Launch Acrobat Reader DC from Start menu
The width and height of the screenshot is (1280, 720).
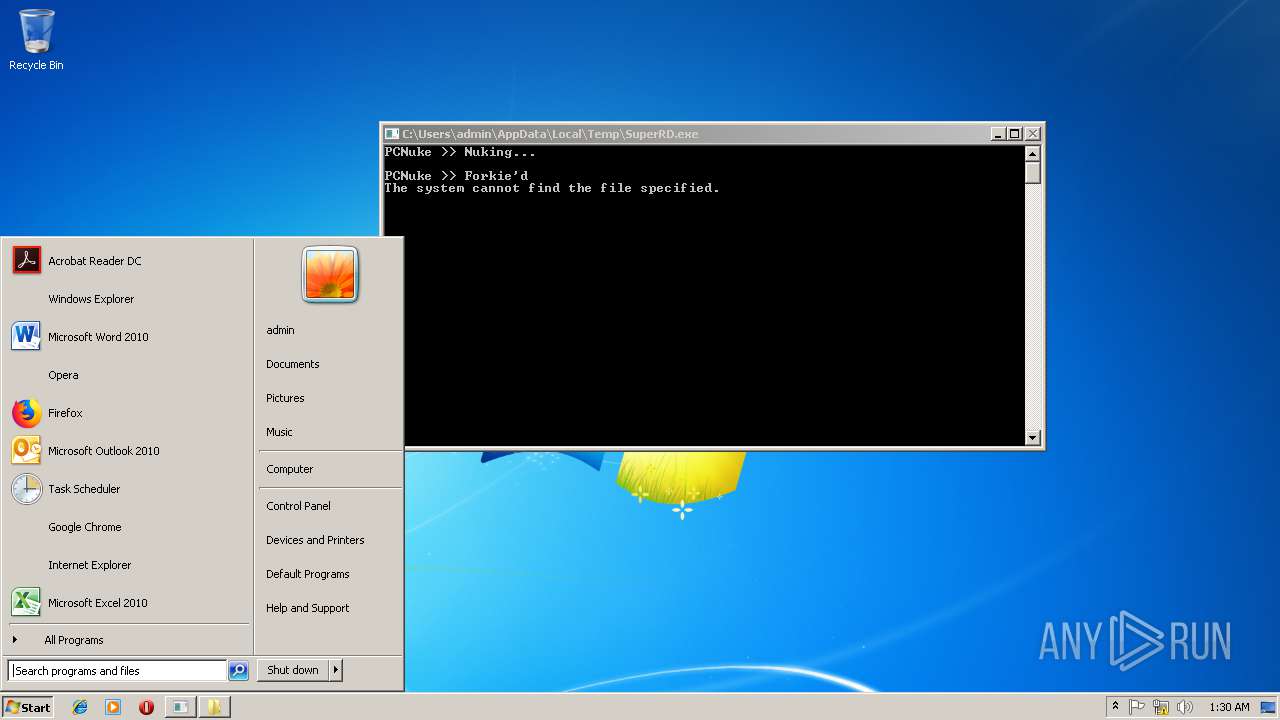(x=128, y=261)
